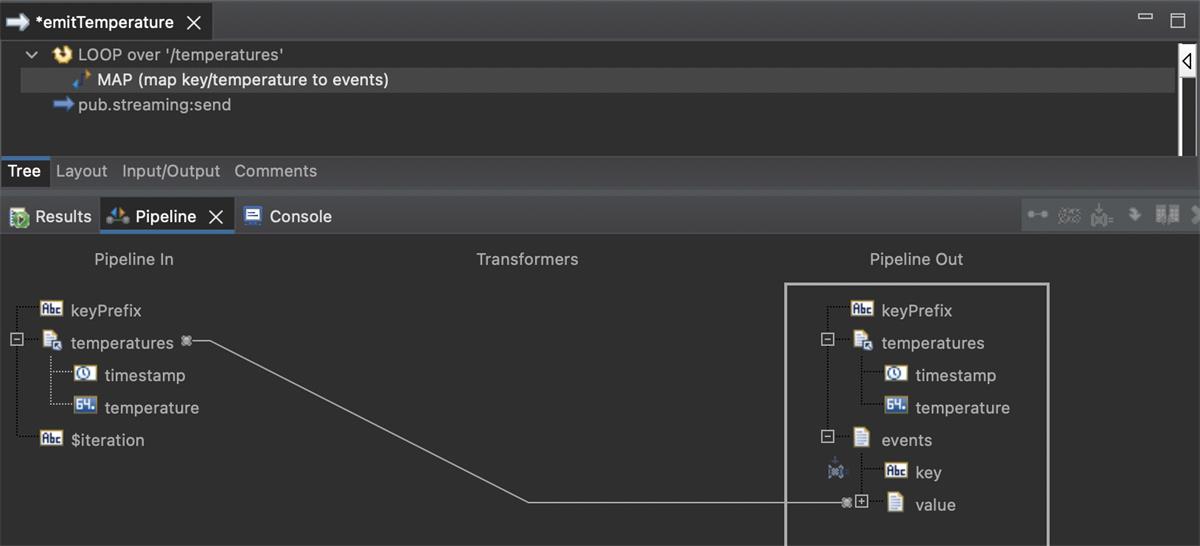Click the columns layout toolbar icon
This screenshot has width=1200, height=546.
(x=1166, y=215)
